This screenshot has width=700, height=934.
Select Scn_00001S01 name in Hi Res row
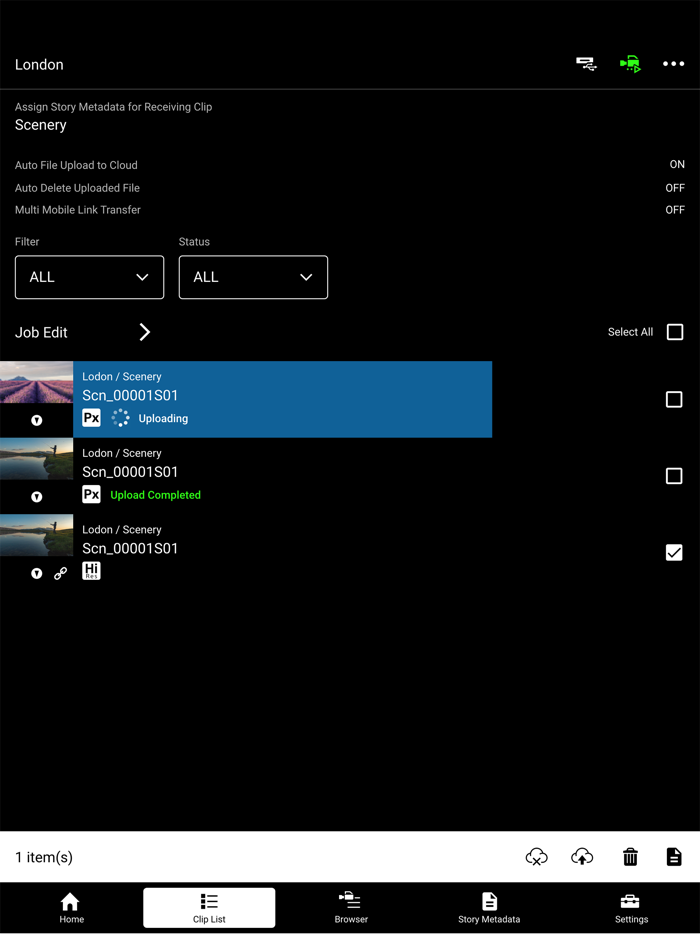pyautogui.click(x=130, y=549)
